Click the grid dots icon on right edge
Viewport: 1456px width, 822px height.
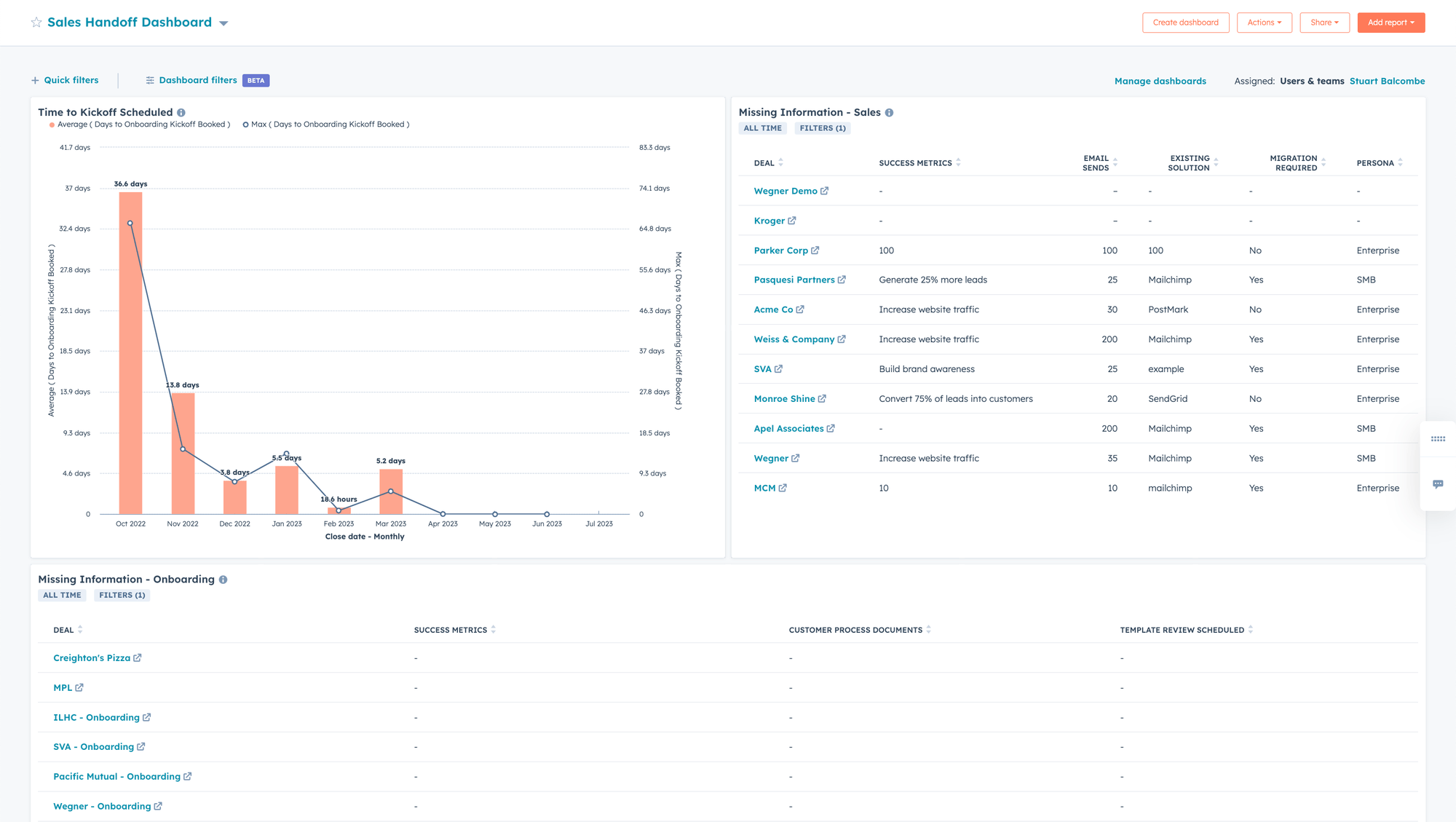(x=1438, y=439)
